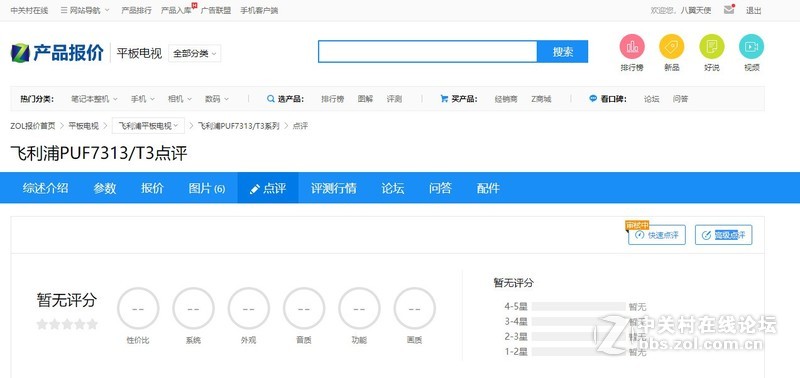Focus the product search input field
The image size is (800, 378).
428,52
